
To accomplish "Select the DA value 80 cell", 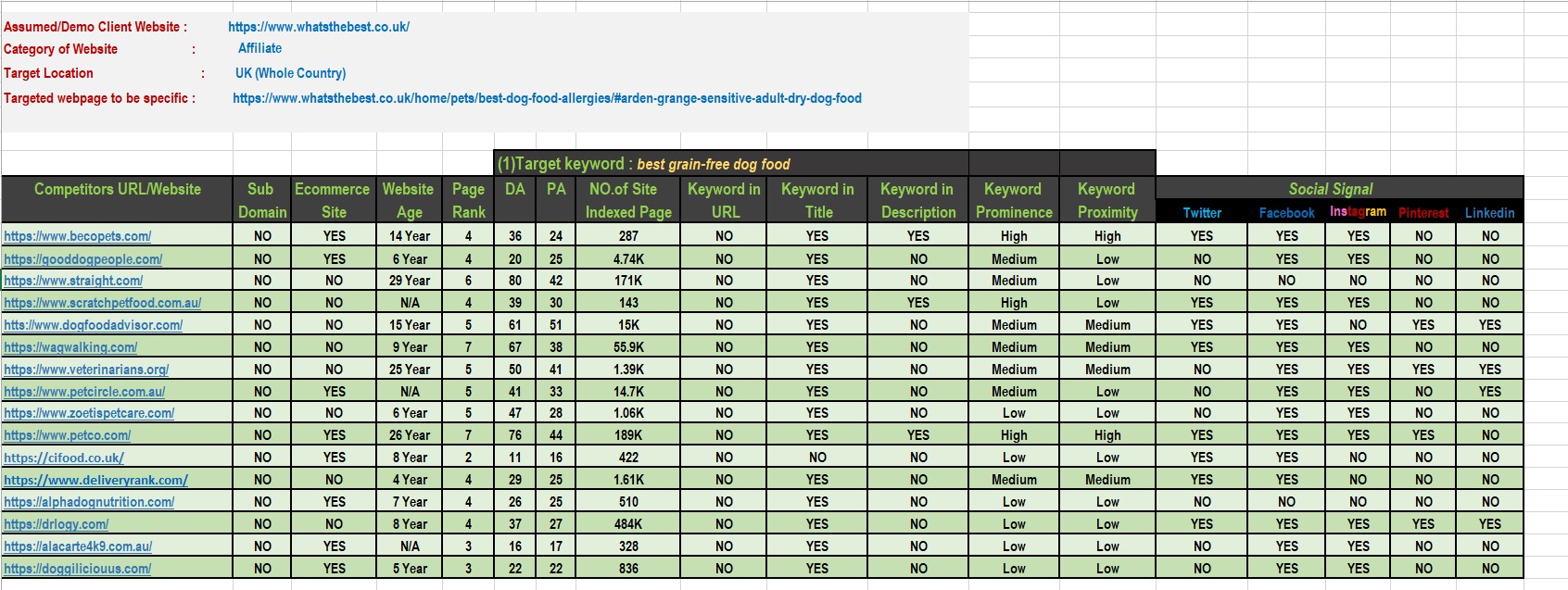I will 515,281.
